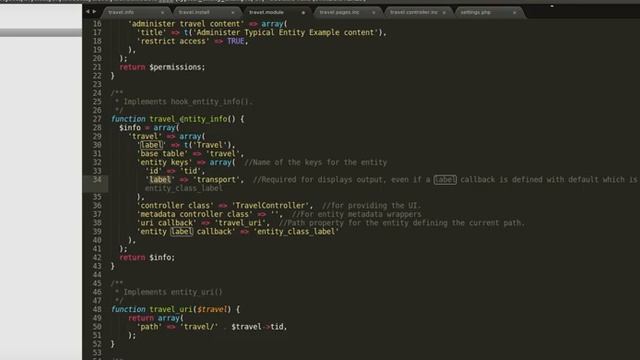Click '$permissions' on return line 21
This screenshot has width=640, height=360.
tap(175, 67)
